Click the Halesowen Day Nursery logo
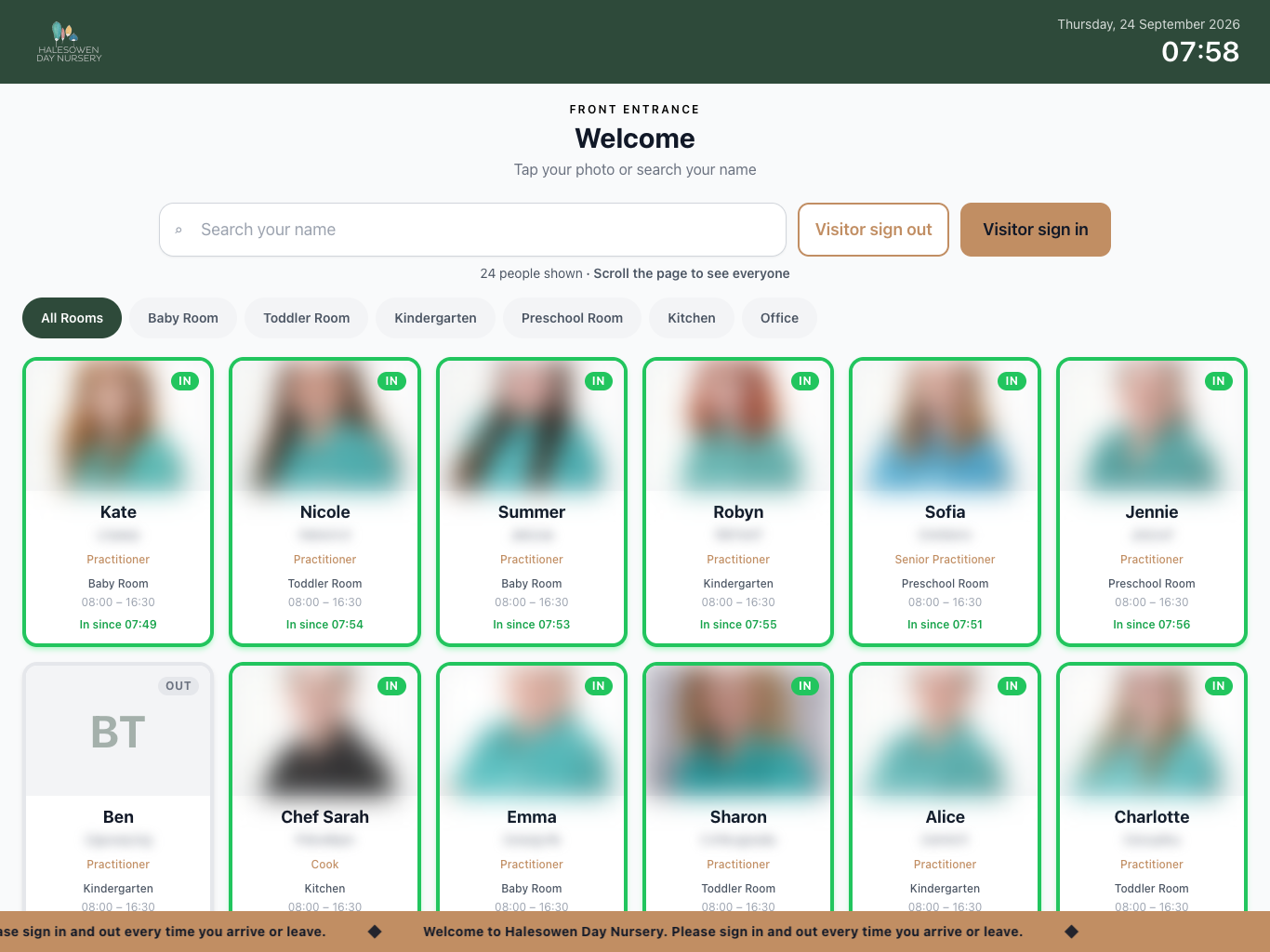This screenshot has height=952, width=1270. pos(69,42)
